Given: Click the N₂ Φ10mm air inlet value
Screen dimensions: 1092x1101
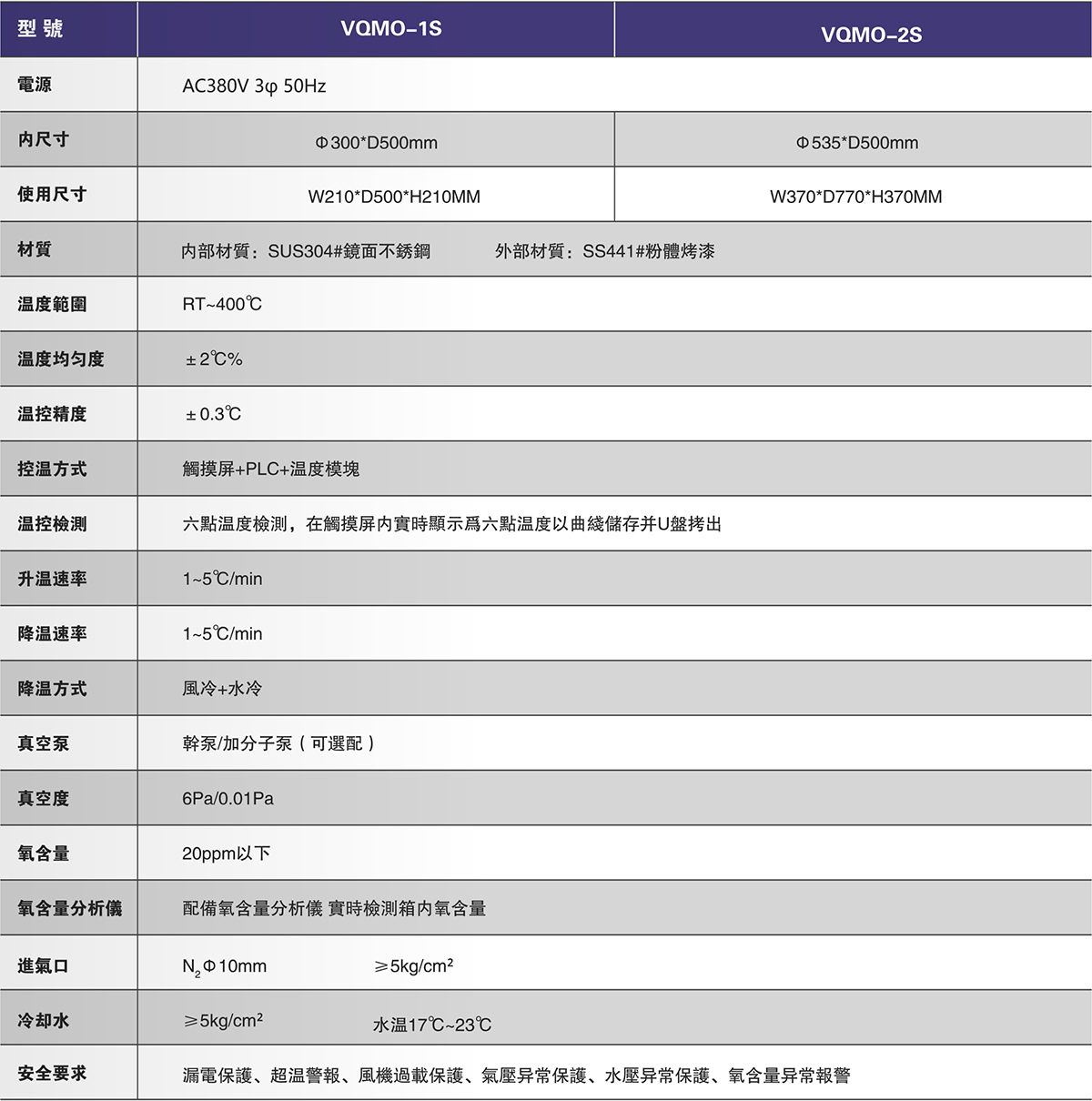Looking at the screenshot, I should click(225, 966).
